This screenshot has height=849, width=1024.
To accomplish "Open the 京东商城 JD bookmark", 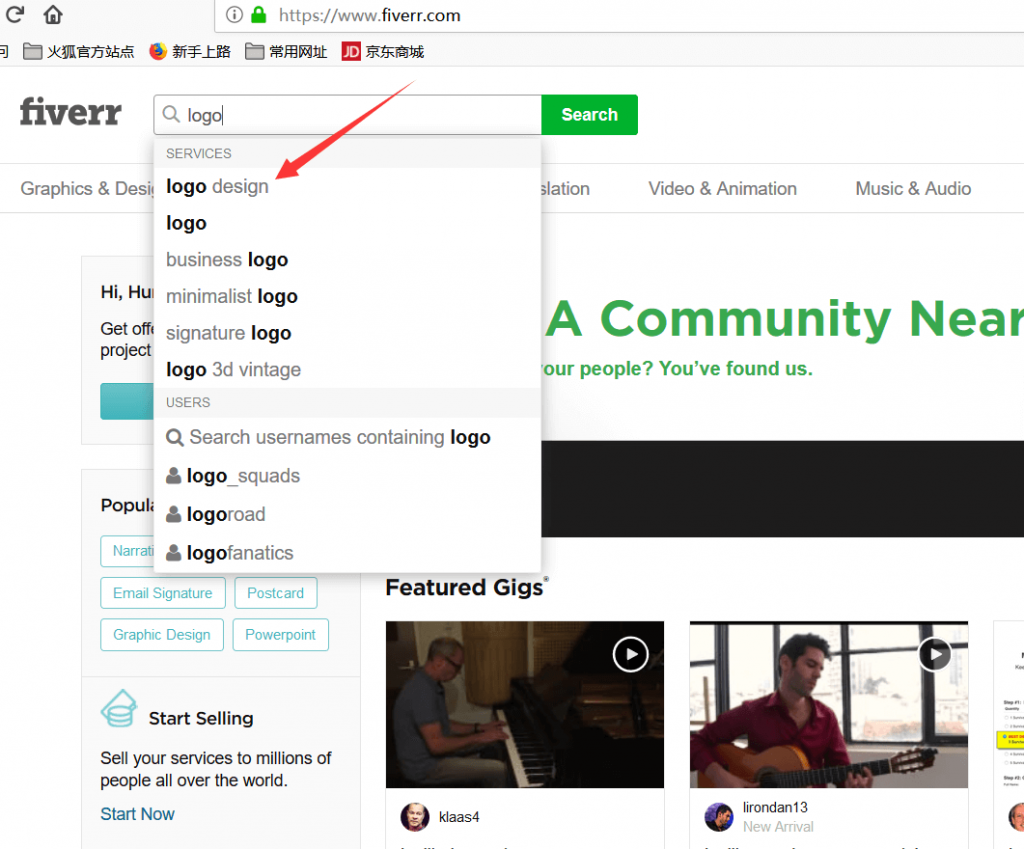I will (383, 52).
